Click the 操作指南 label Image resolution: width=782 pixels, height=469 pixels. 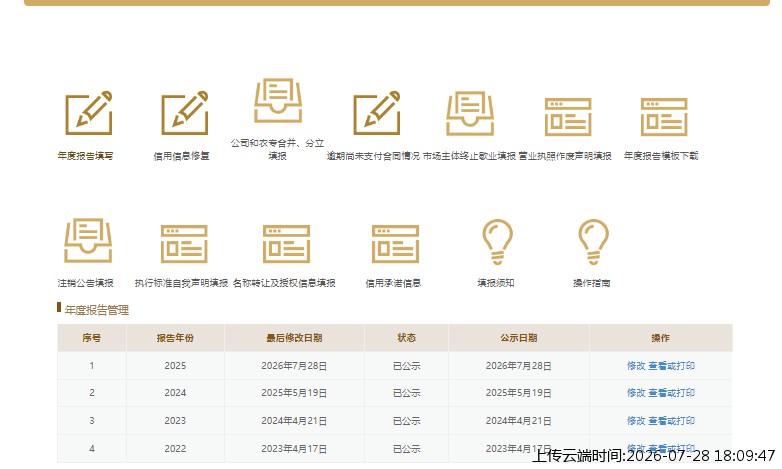(x=591, y=283)
